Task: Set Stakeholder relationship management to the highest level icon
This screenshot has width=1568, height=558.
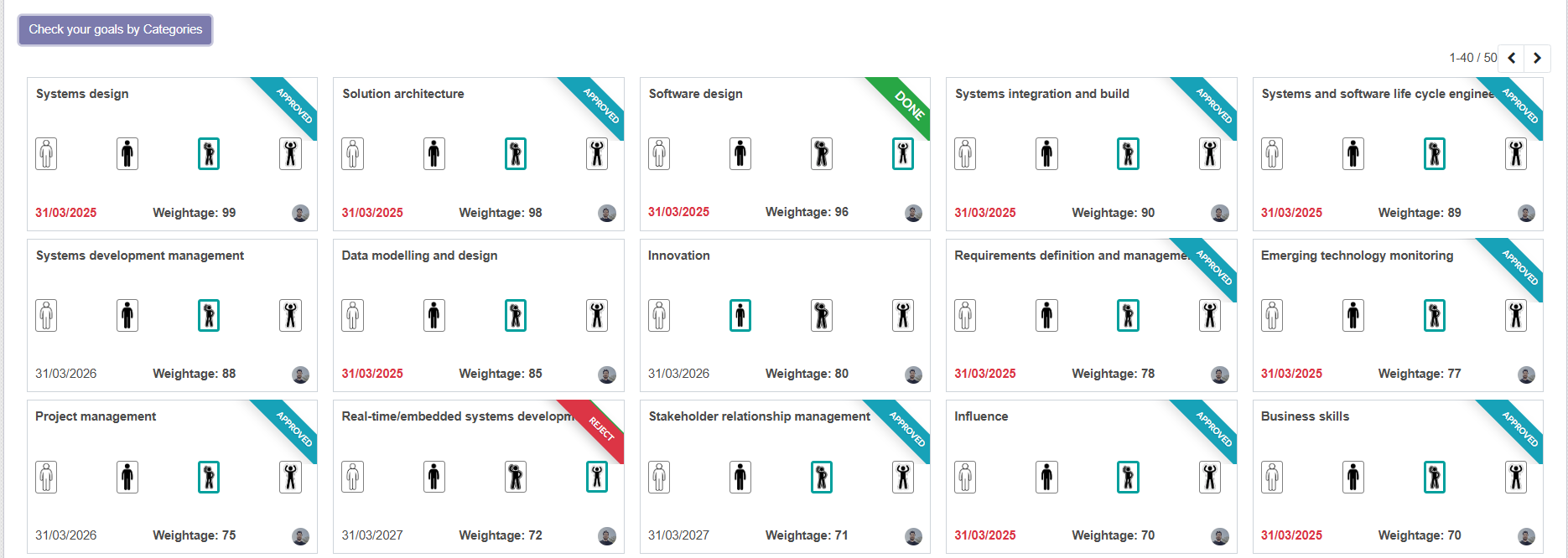Action: (903, 478)
